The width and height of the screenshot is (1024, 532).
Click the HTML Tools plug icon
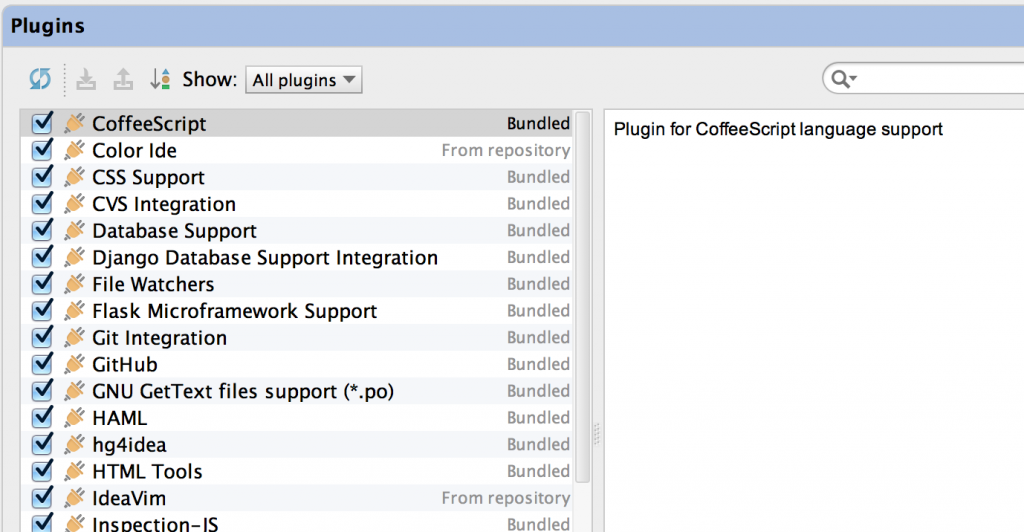(74, 471)
